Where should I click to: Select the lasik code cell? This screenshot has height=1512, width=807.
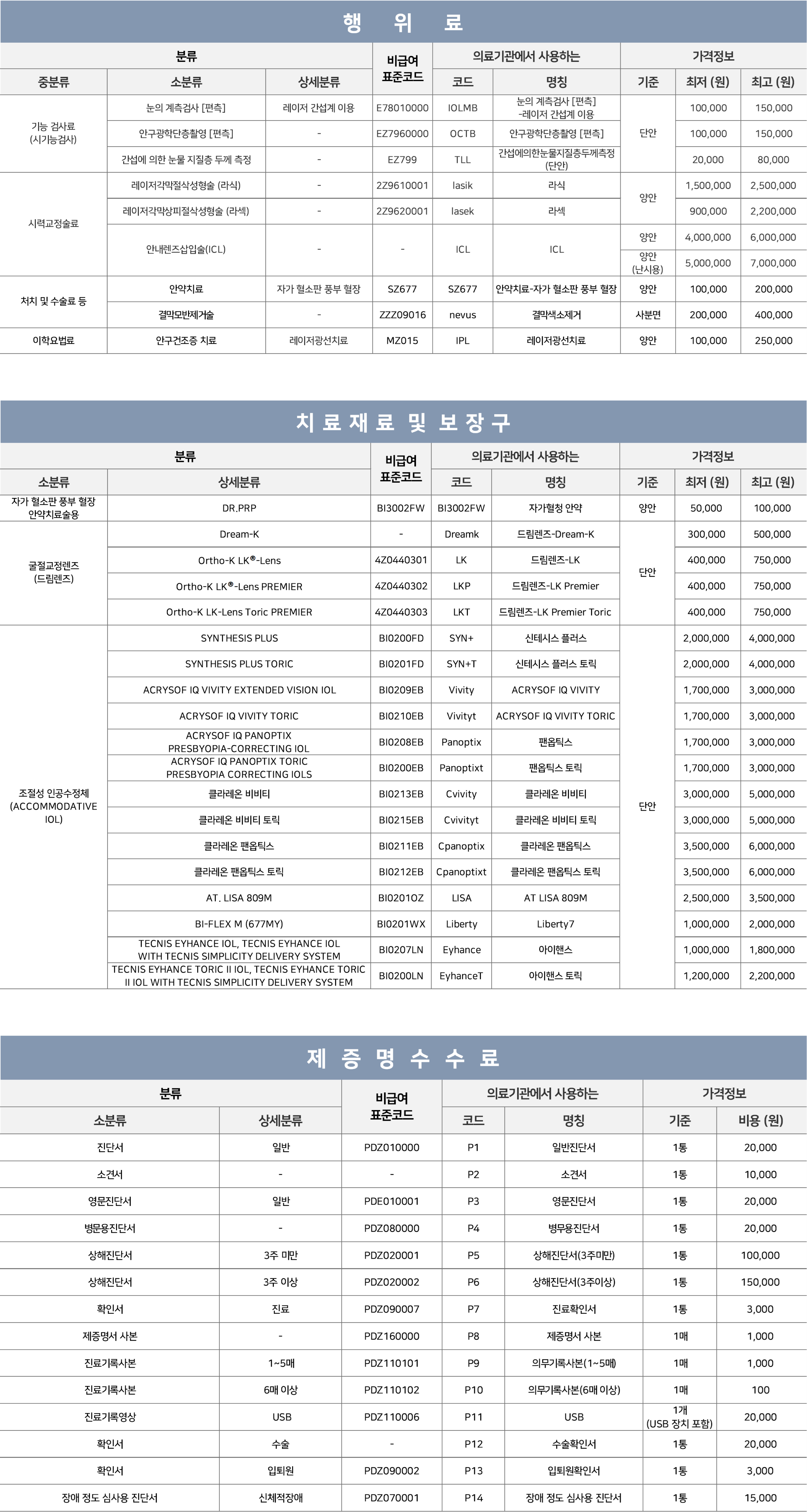463,186
